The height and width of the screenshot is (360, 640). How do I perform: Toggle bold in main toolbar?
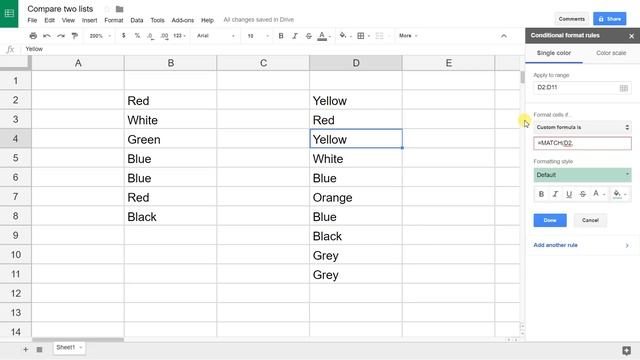[x=281, y=36]
